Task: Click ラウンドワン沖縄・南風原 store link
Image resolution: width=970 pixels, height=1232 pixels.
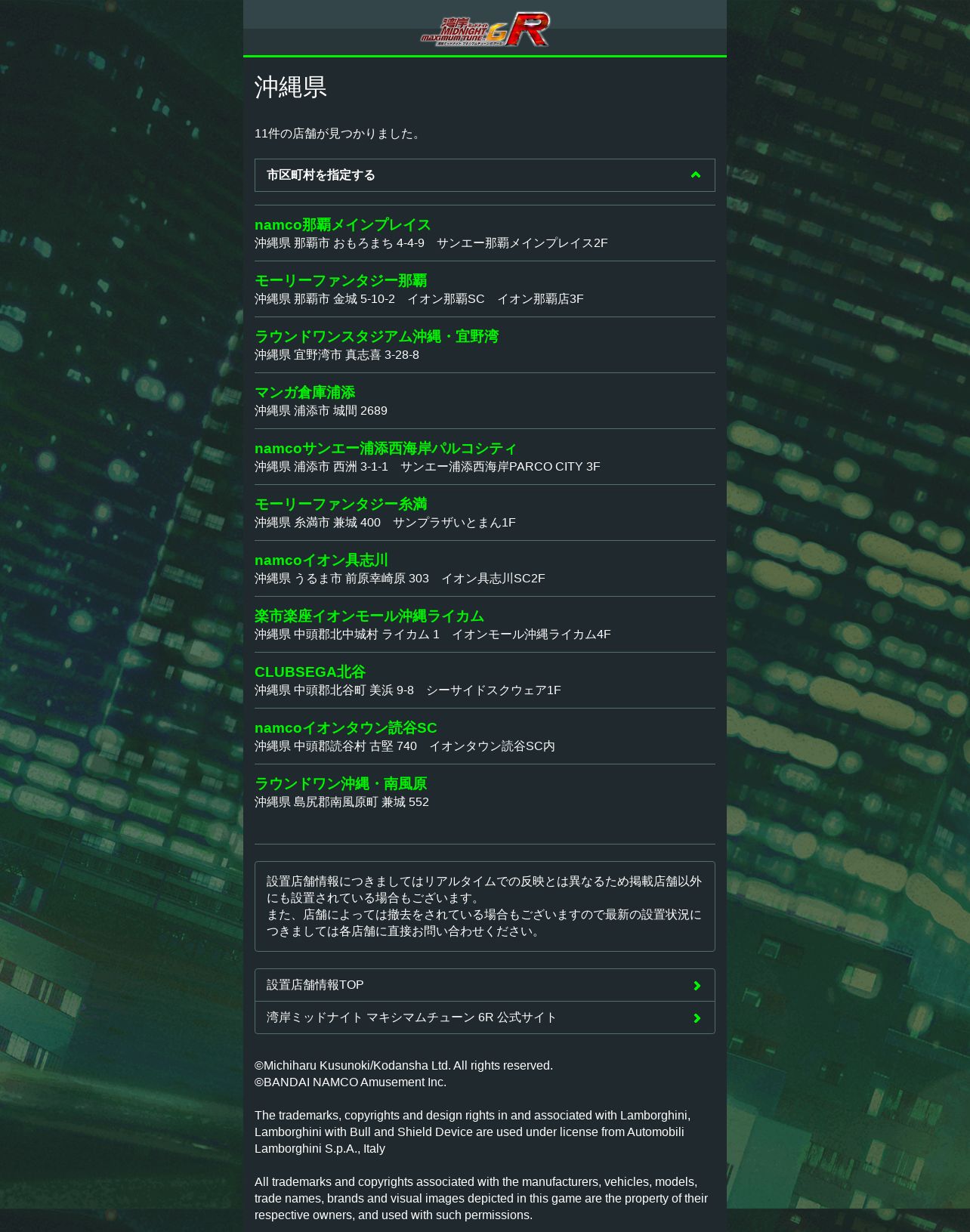Action: pos(341,783)
